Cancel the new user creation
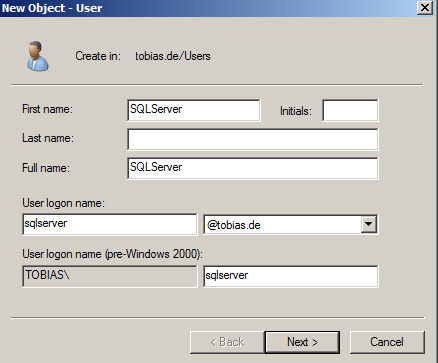438x363 pixels. pos(387,342)
